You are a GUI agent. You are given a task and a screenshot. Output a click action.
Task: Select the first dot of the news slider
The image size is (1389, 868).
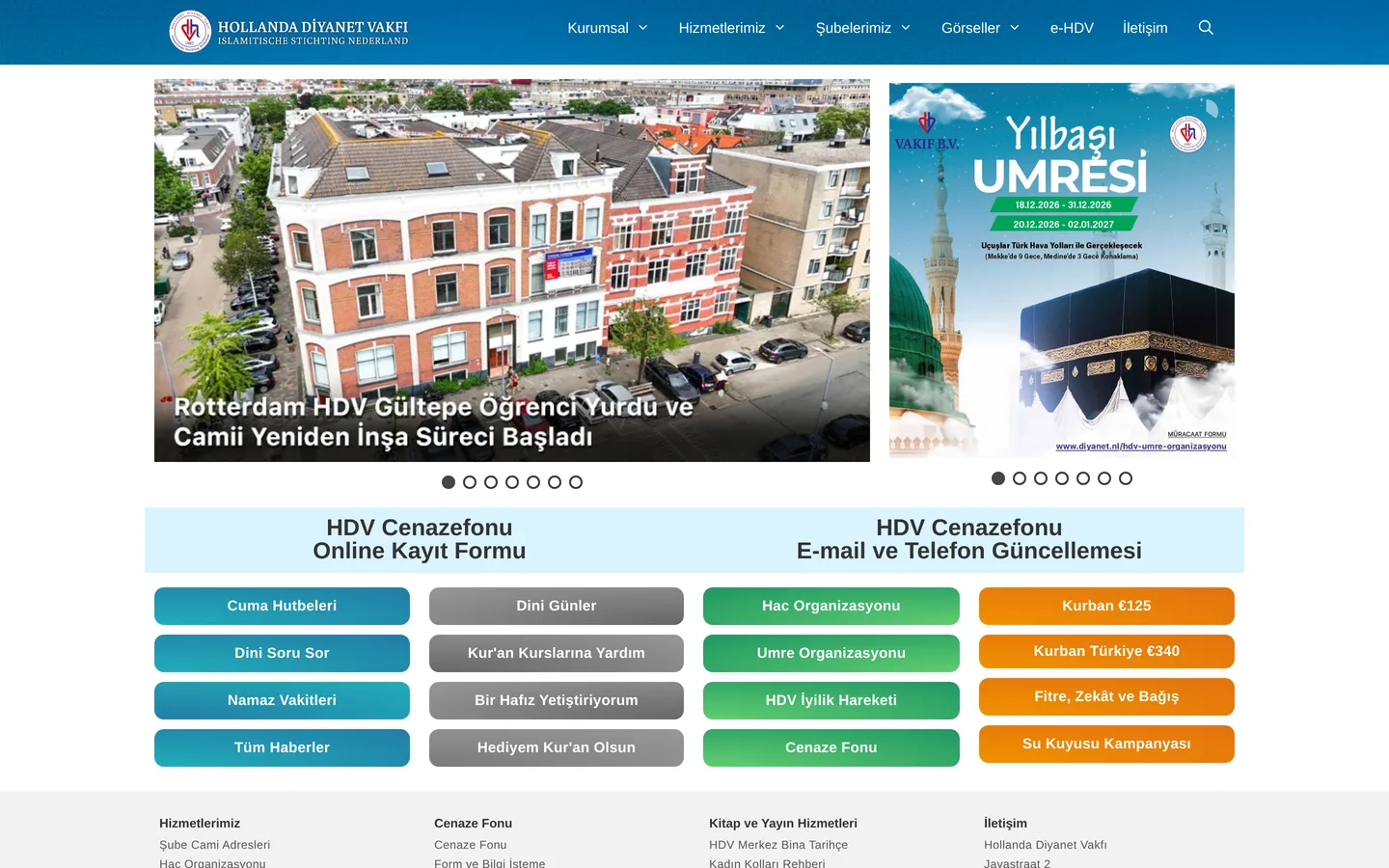(449, 482)
